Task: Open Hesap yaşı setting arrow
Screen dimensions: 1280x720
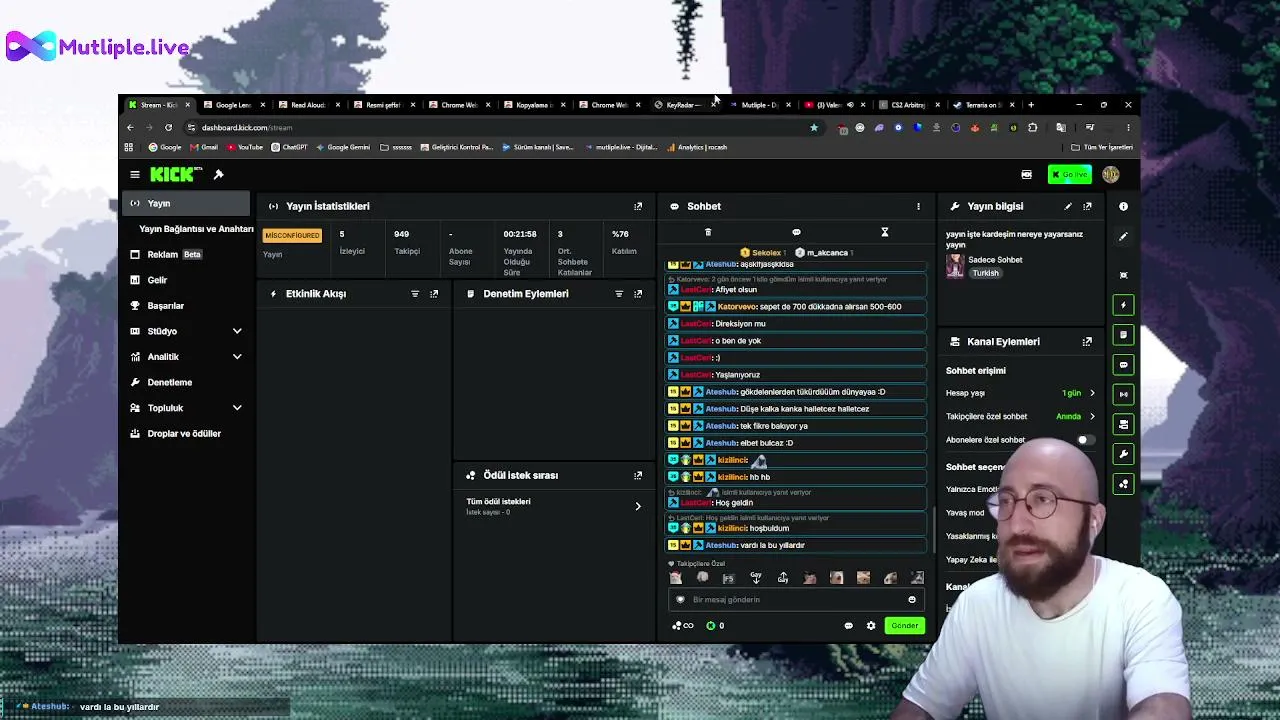Action: tap(1092, 394)
